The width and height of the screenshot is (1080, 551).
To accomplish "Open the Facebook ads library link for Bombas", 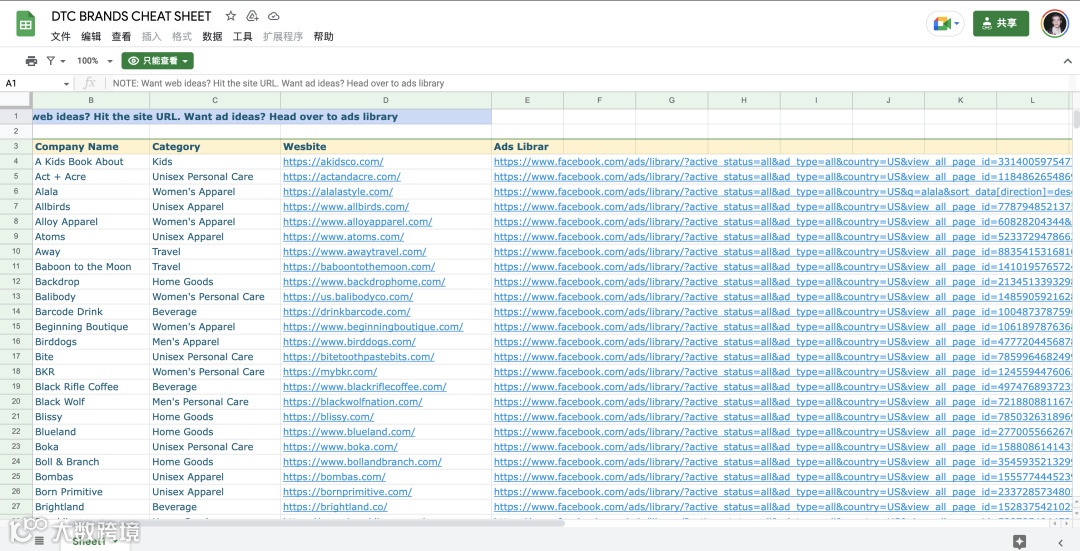I will point(783,477).
